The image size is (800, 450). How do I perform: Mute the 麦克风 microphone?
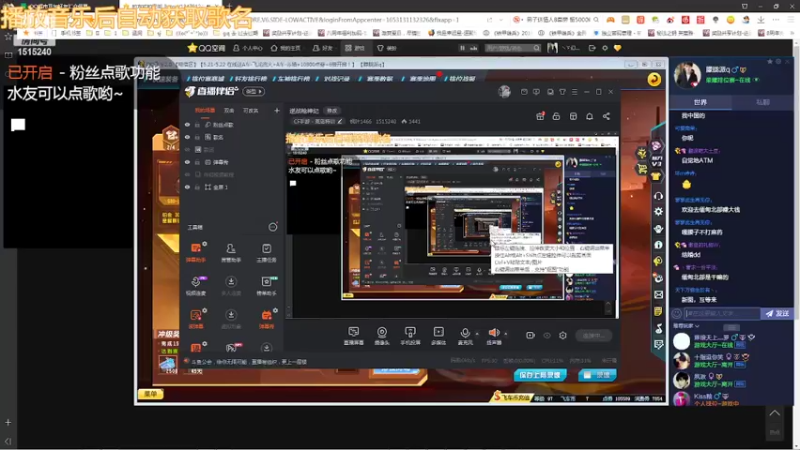(465, 336)
